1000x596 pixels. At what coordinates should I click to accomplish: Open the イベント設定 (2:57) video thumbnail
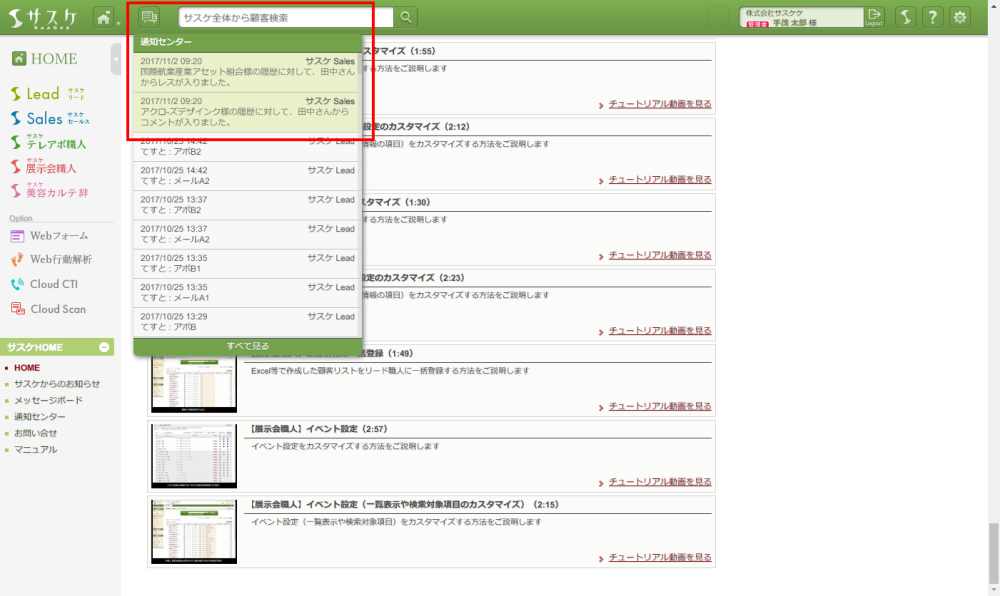click(194, 455)
